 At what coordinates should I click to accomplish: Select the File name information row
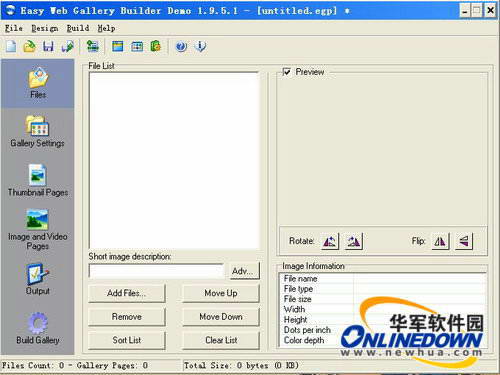point(382,279)
